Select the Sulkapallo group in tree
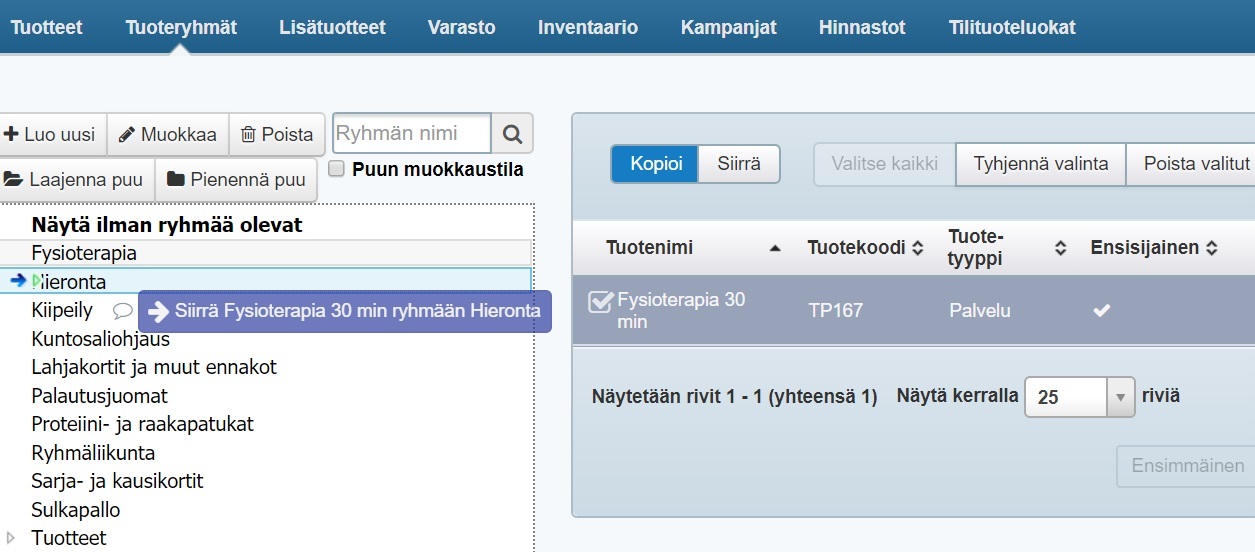Screen dimensions: 1255x552 [76, 510]
